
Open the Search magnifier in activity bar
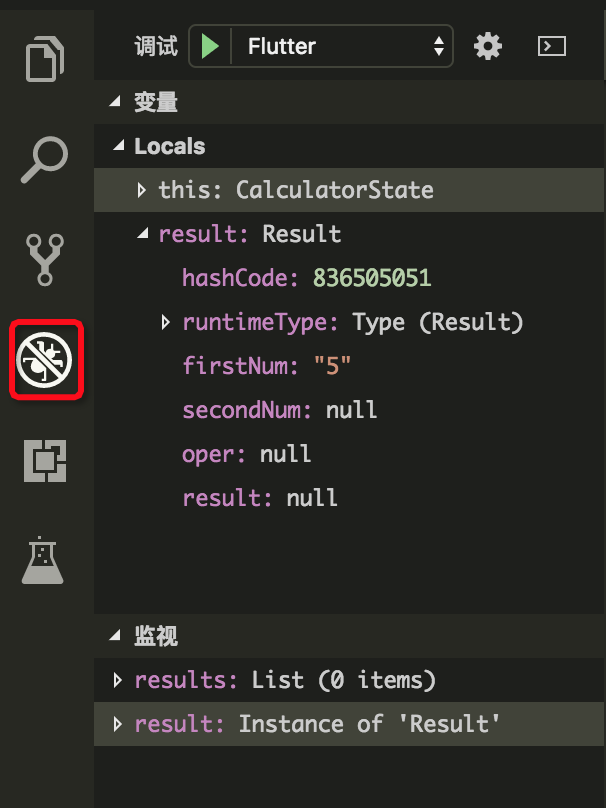pyautogui.click(x=45, y=159)
